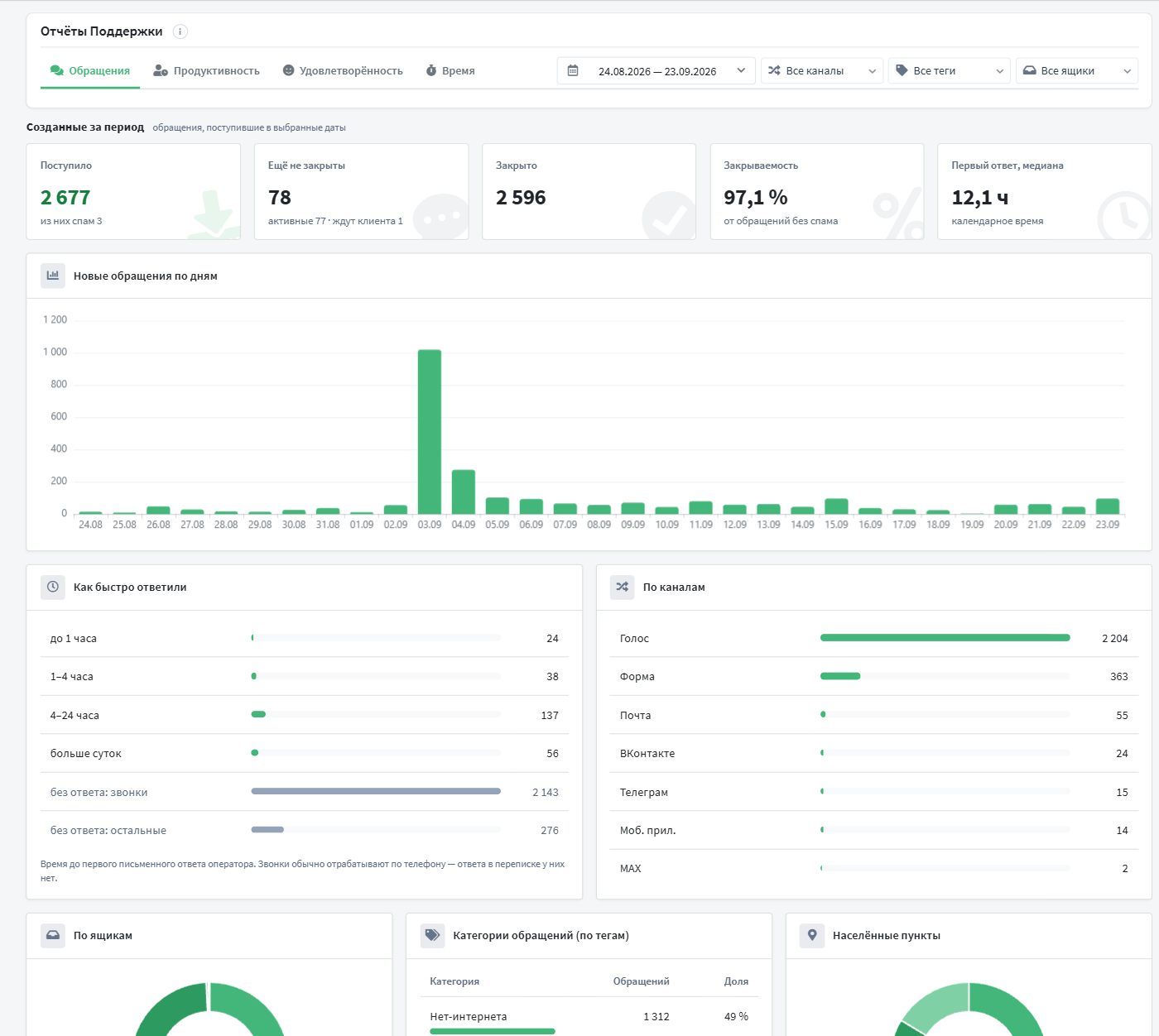Click the MAX channel row label
The height and width of the screenshot is (1036, 1159).
pos(631,869)
